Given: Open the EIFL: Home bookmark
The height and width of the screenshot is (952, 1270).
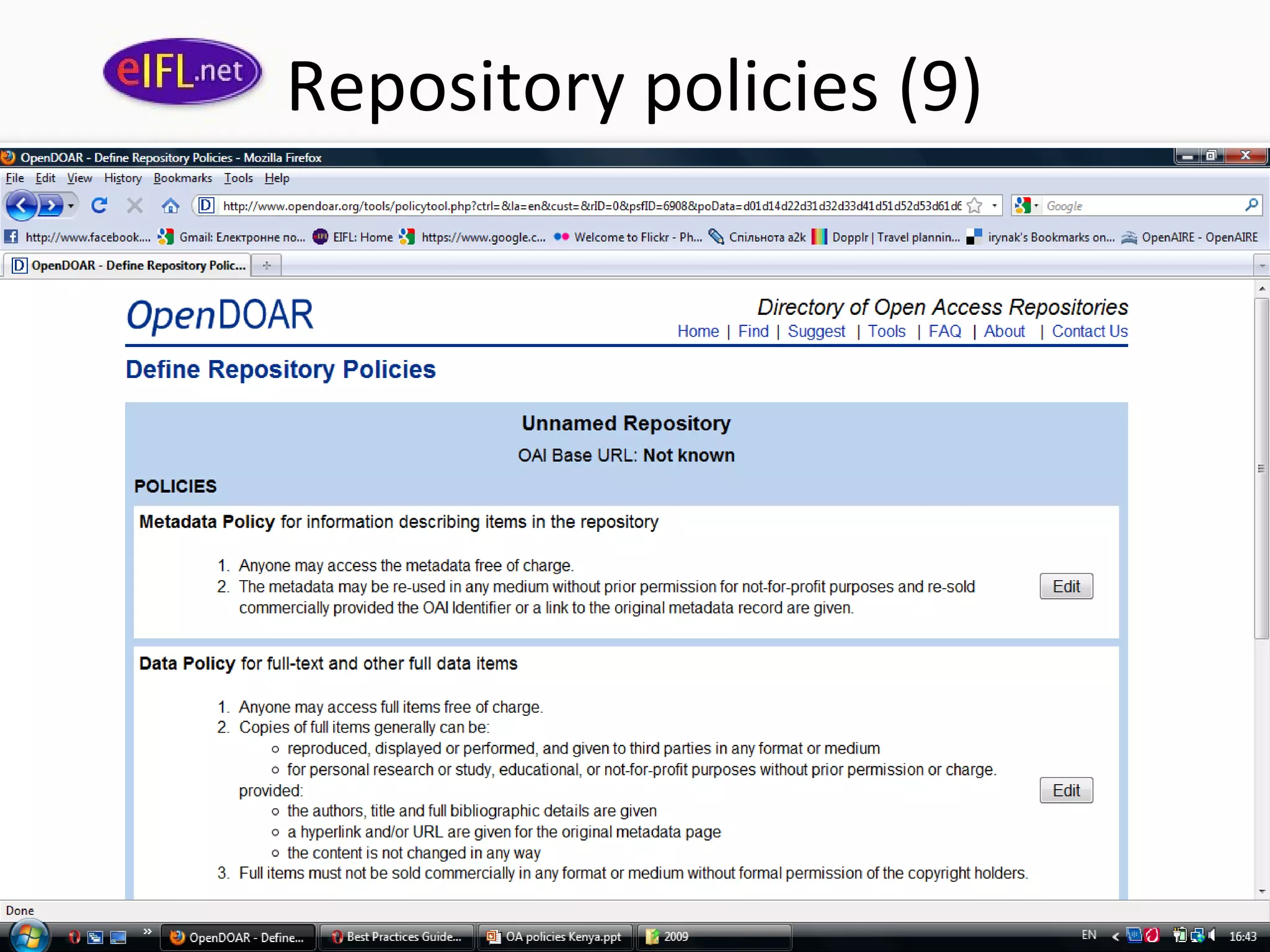Looking at the screenshot, I should pos(353,237).
